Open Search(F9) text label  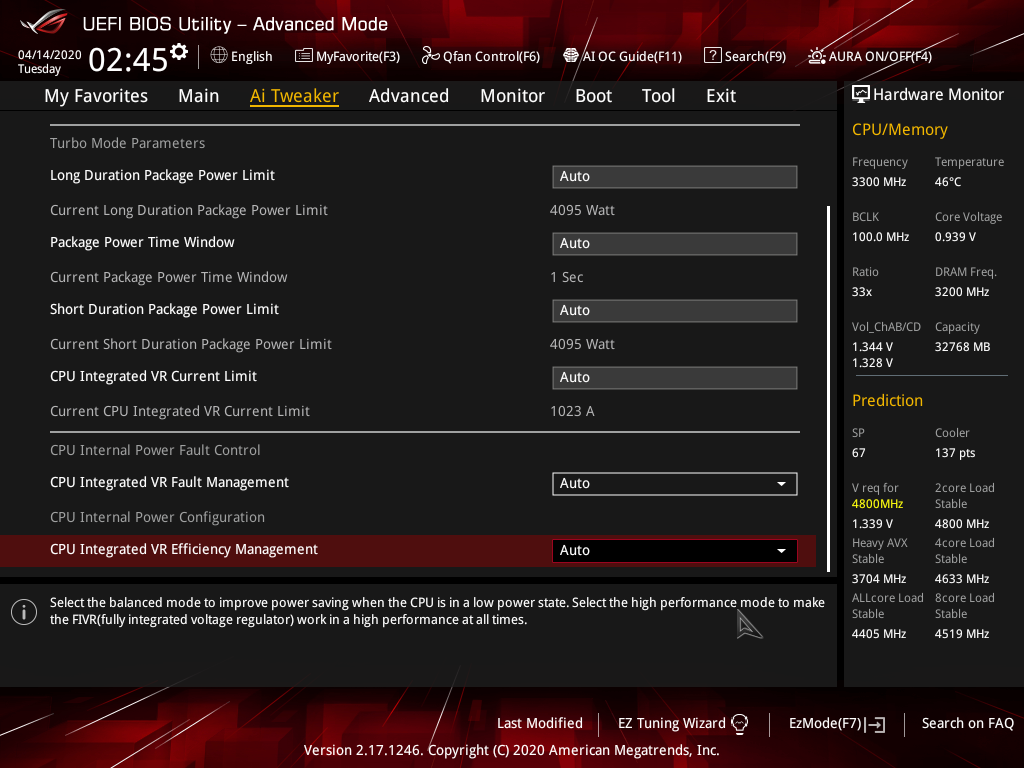pos(755,56)
